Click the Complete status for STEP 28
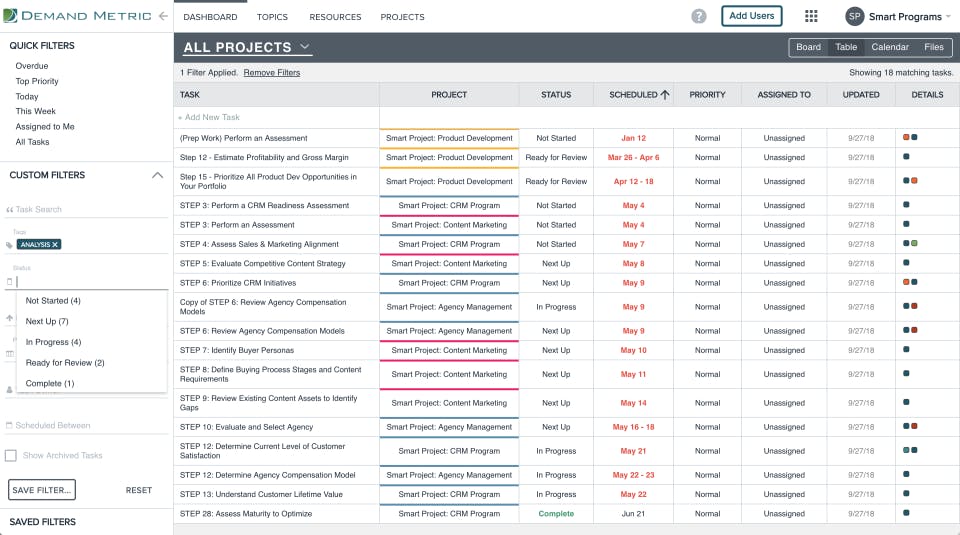 (x=556, y=514)
